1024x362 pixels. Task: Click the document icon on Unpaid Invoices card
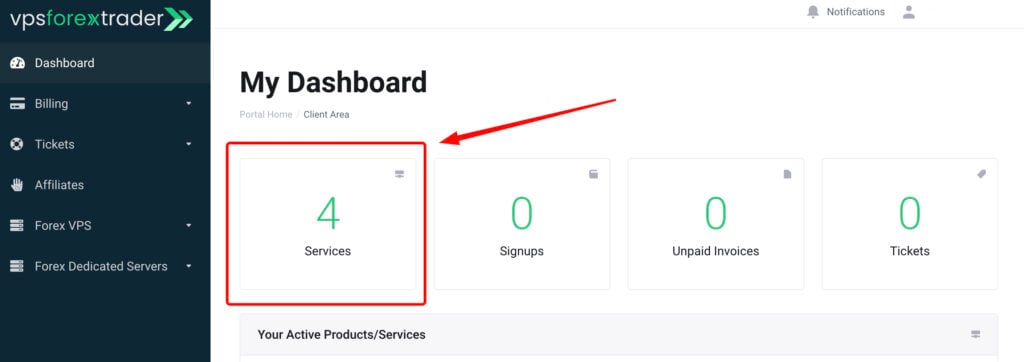(x=787, y=174)
